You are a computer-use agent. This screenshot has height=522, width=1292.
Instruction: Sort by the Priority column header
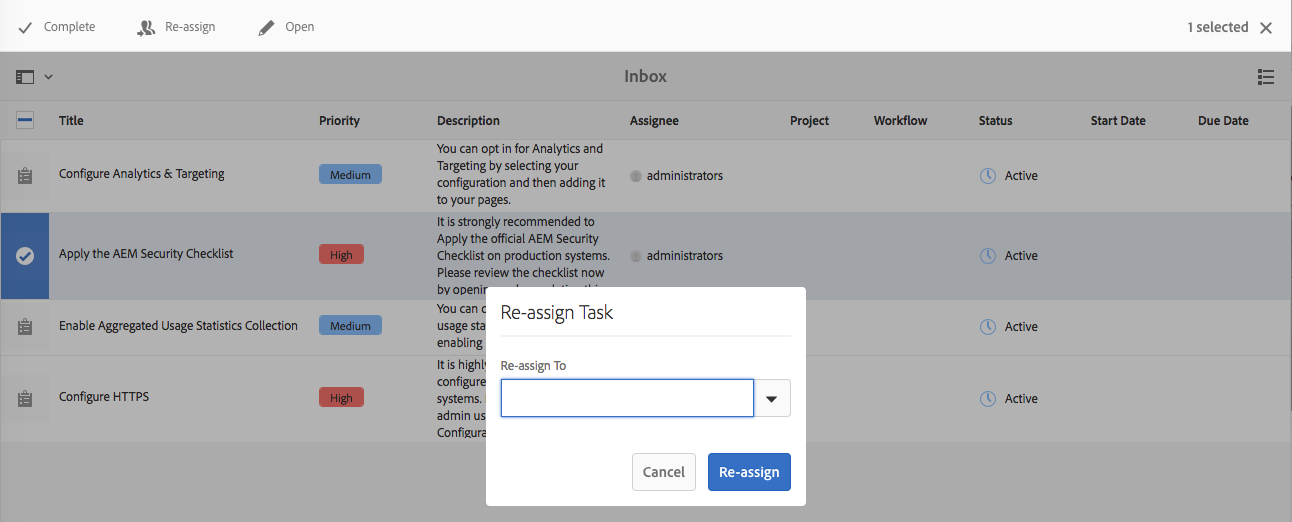(x=339, y=121)
